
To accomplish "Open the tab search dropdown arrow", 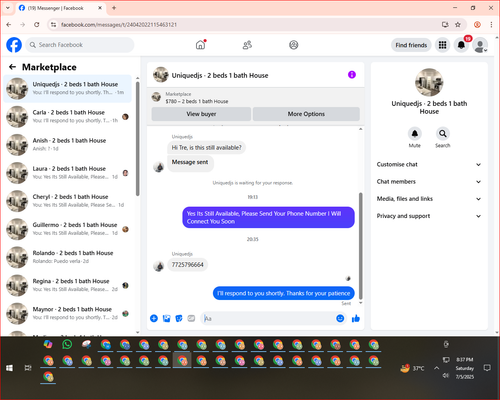I will 8,8.
